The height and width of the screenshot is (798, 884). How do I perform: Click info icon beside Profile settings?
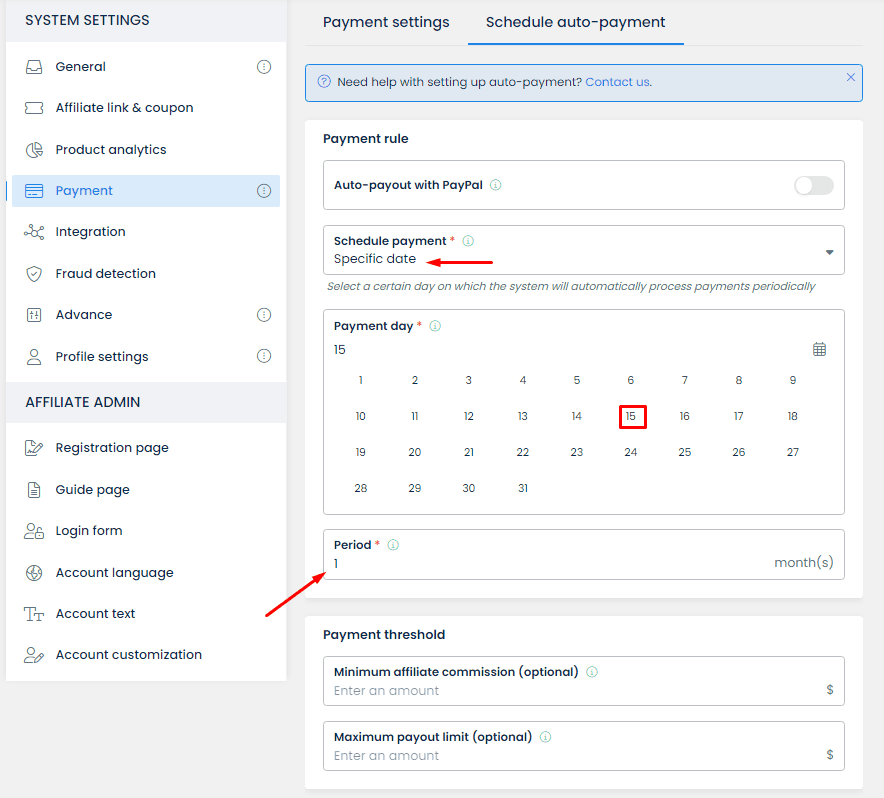(x=264, y=356)
